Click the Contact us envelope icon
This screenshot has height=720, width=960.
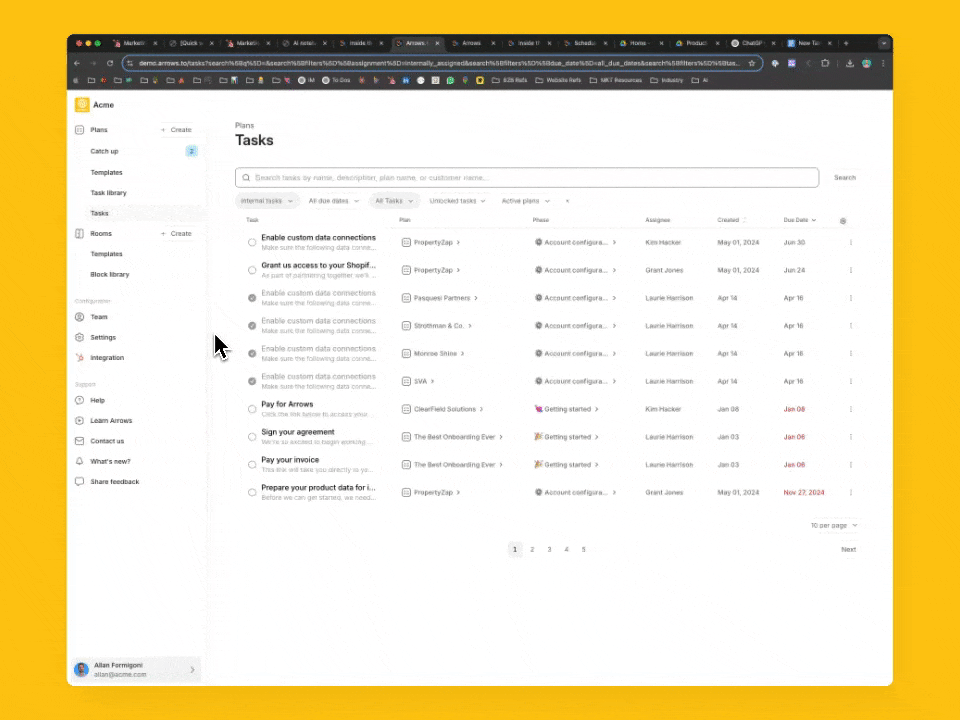tap(80, 441)
